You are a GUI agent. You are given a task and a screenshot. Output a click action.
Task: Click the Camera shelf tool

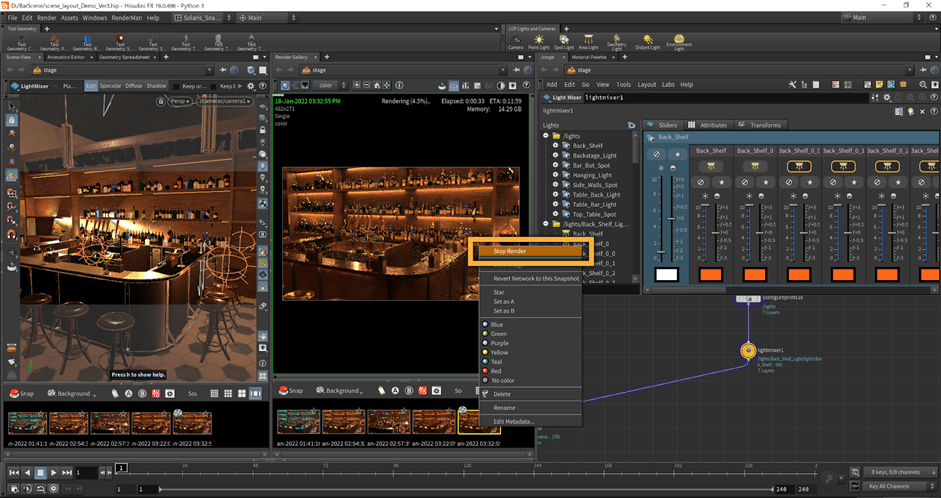point(515,40)
